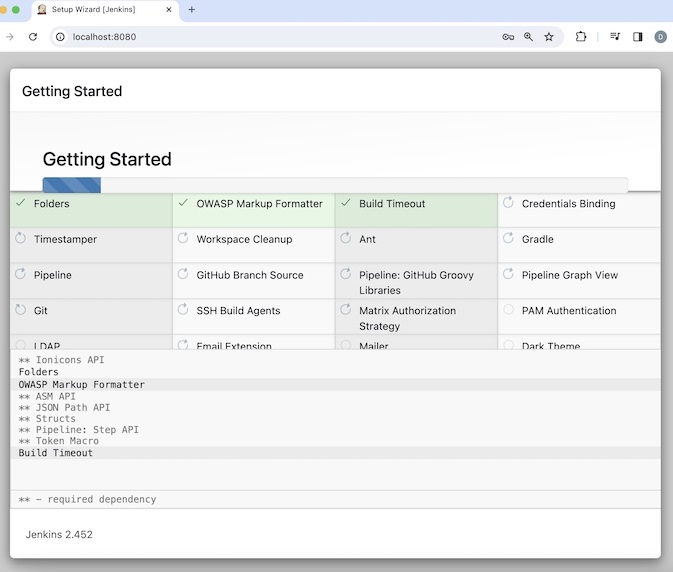
Task: Open the Chrome profile avatar
Action: [x=661, y=37]
